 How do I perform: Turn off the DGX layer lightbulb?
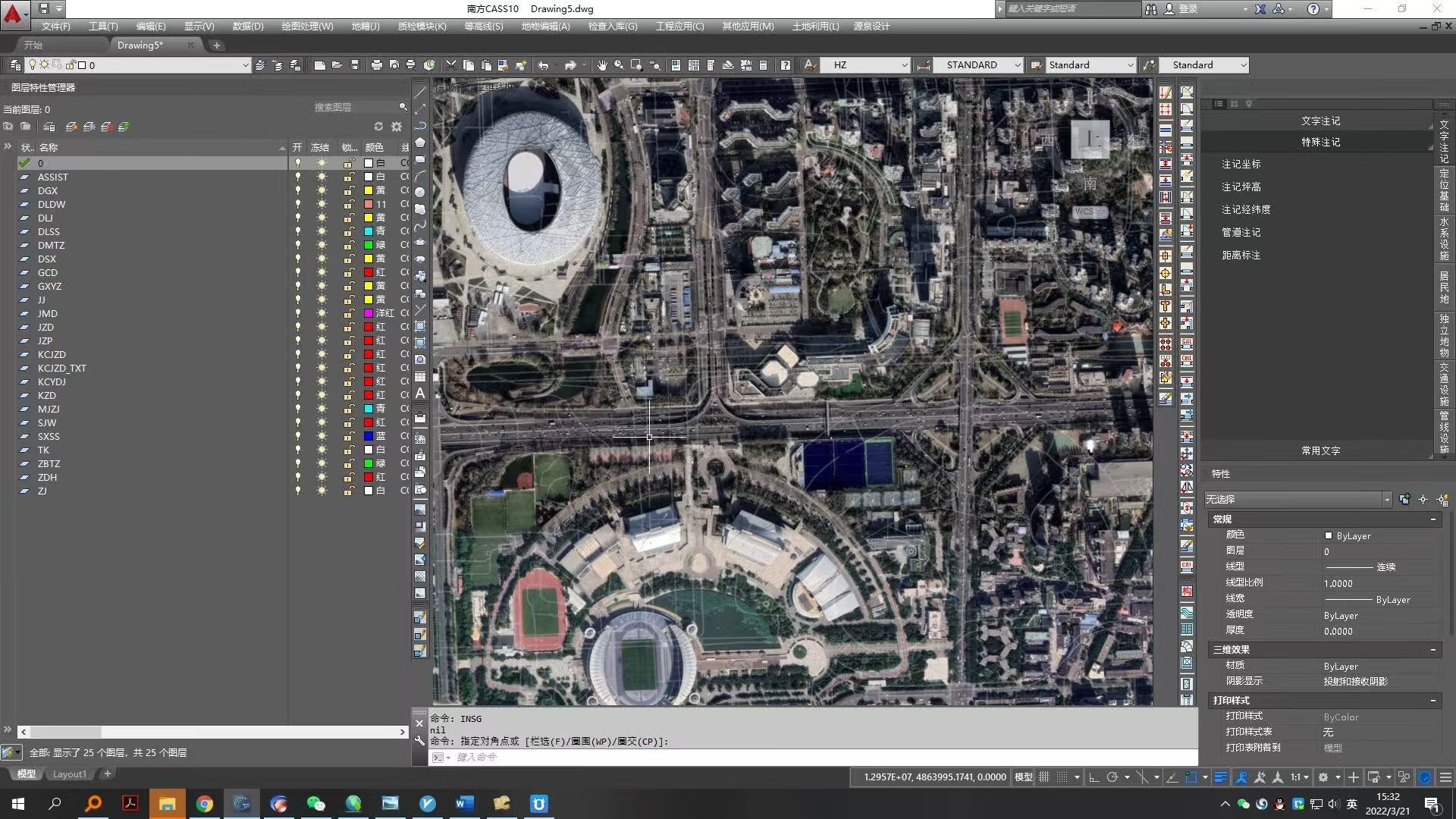[x=297, y=190]
